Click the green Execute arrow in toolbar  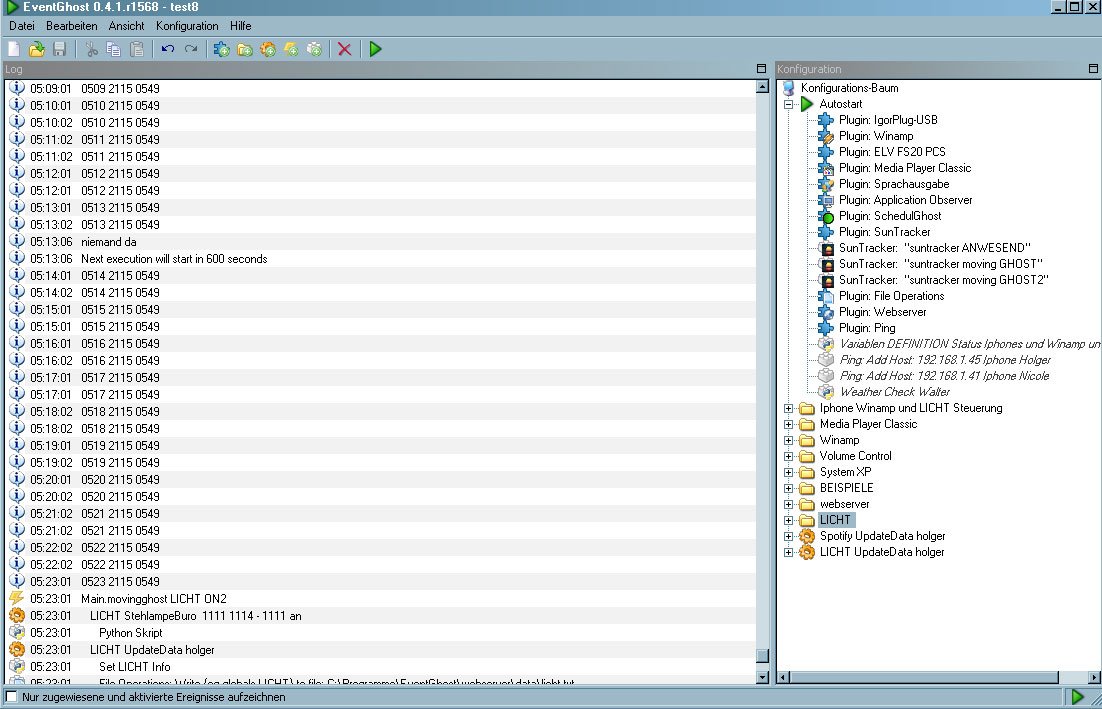coord(375,49)
